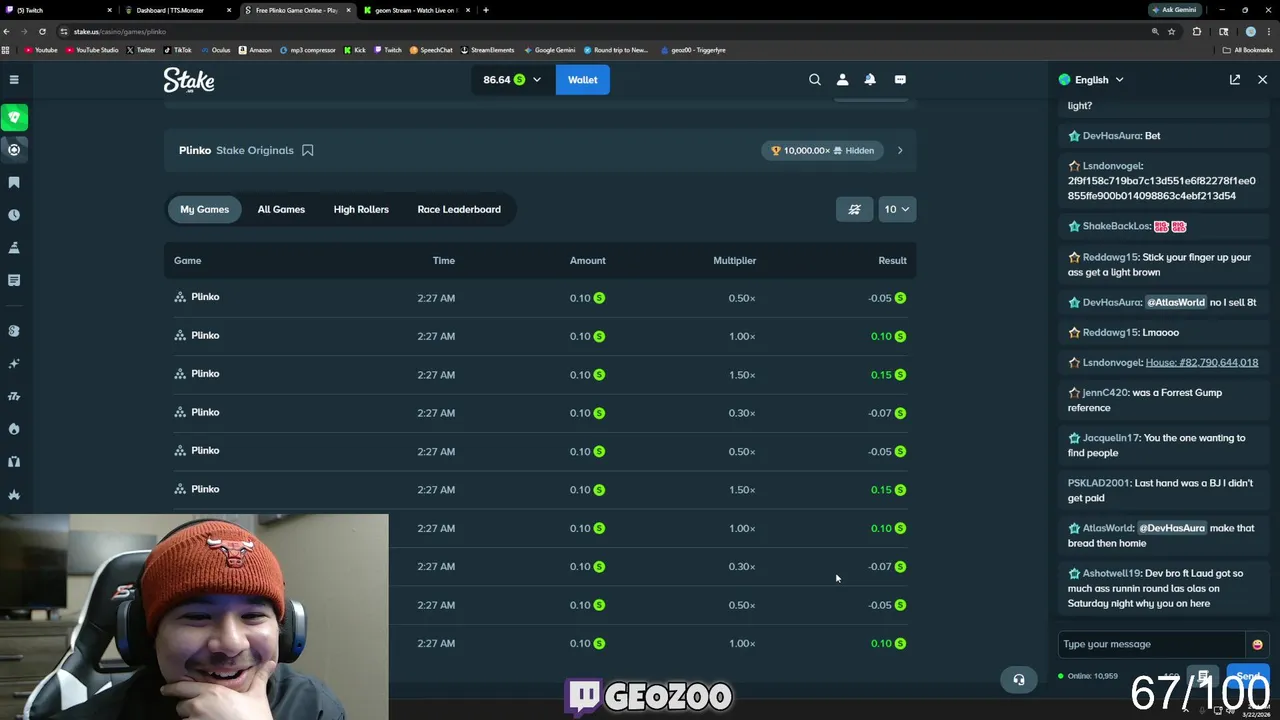Reload the page
Screen dimensions: 1280x720
[42, 31]
